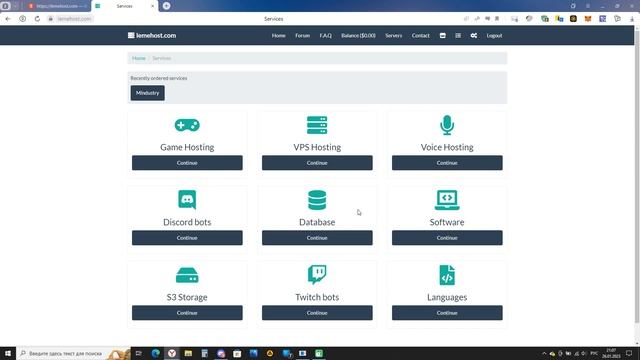This screenshot has height=360, width=640.
Task: Click the browser reload button
Action: pyautogui.click(x=37, y=19)
